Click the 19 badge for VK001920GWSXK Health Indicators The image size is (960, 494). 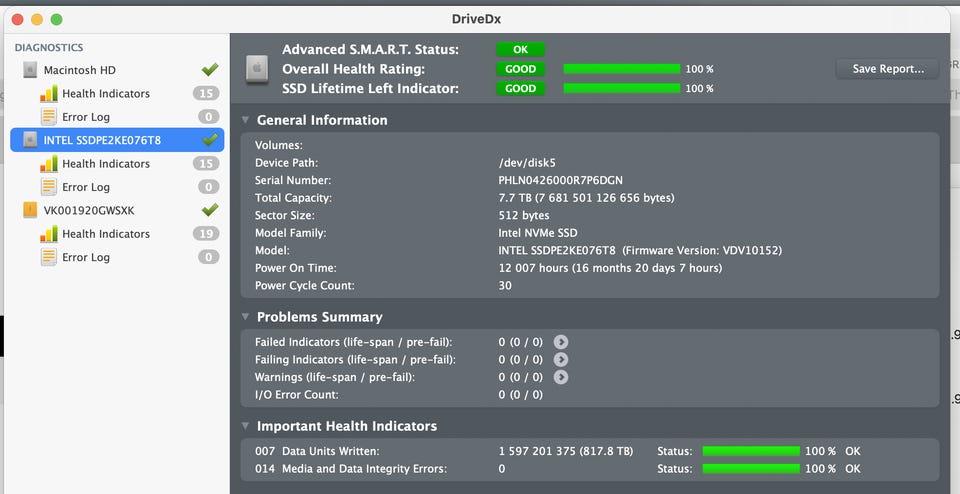(206, 233)
